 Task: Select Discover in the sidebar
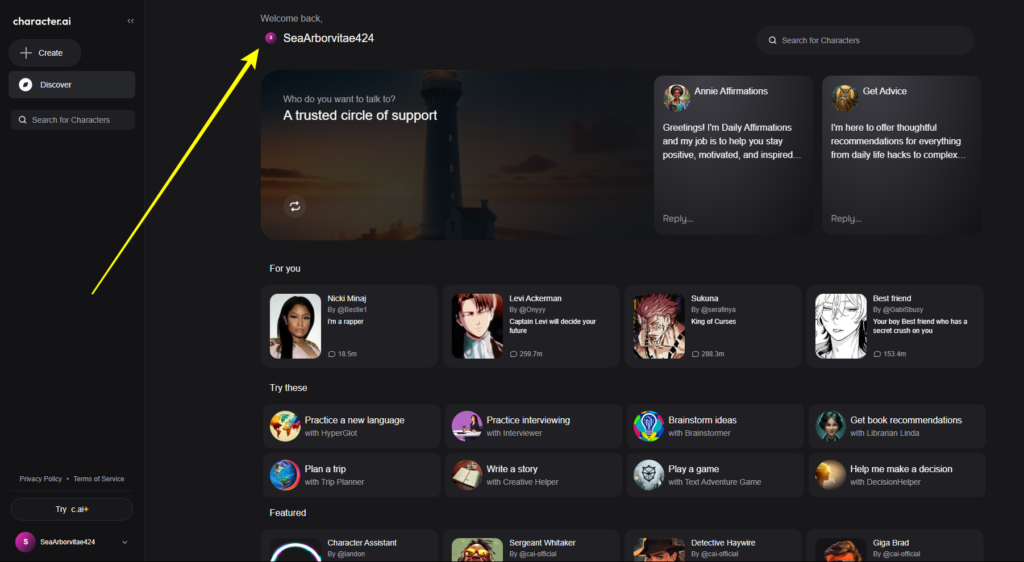coord(72,84)
